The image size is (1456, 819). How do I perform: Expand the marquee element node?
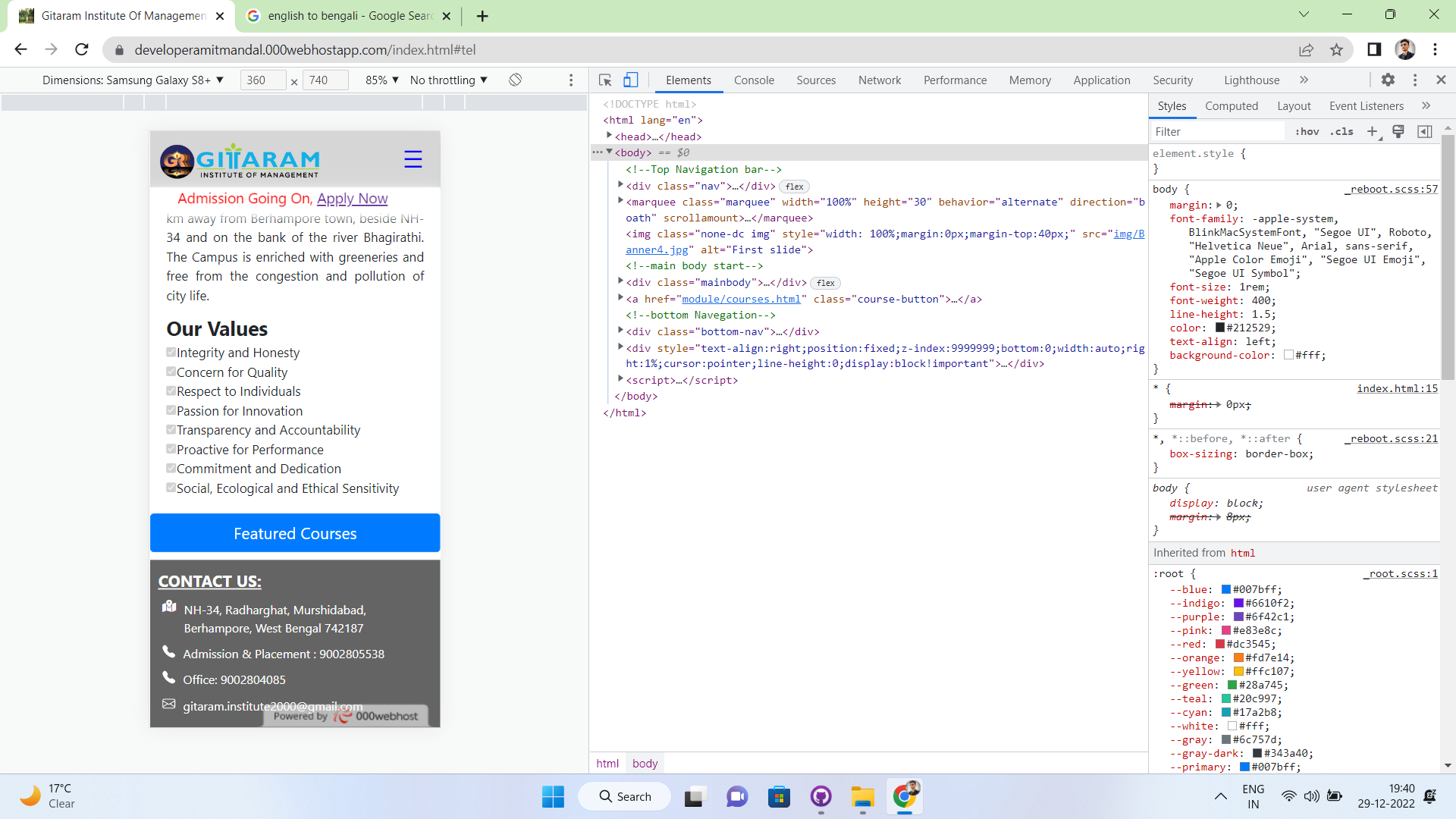coord(620,201)
